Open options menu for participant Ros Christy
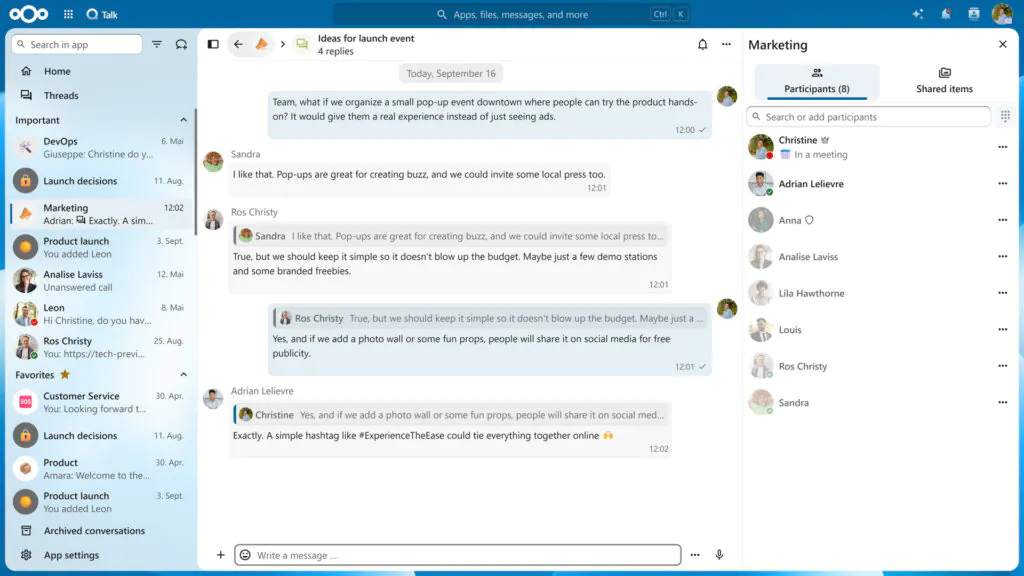This screenshot has width=1024, height=576. coord(1002,366)
